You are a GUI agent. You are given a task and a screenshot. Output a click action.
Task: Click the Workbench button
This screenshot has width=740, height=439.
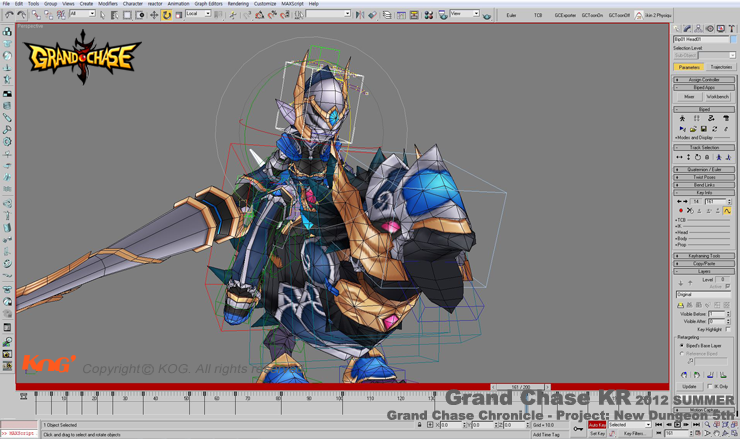717,97
